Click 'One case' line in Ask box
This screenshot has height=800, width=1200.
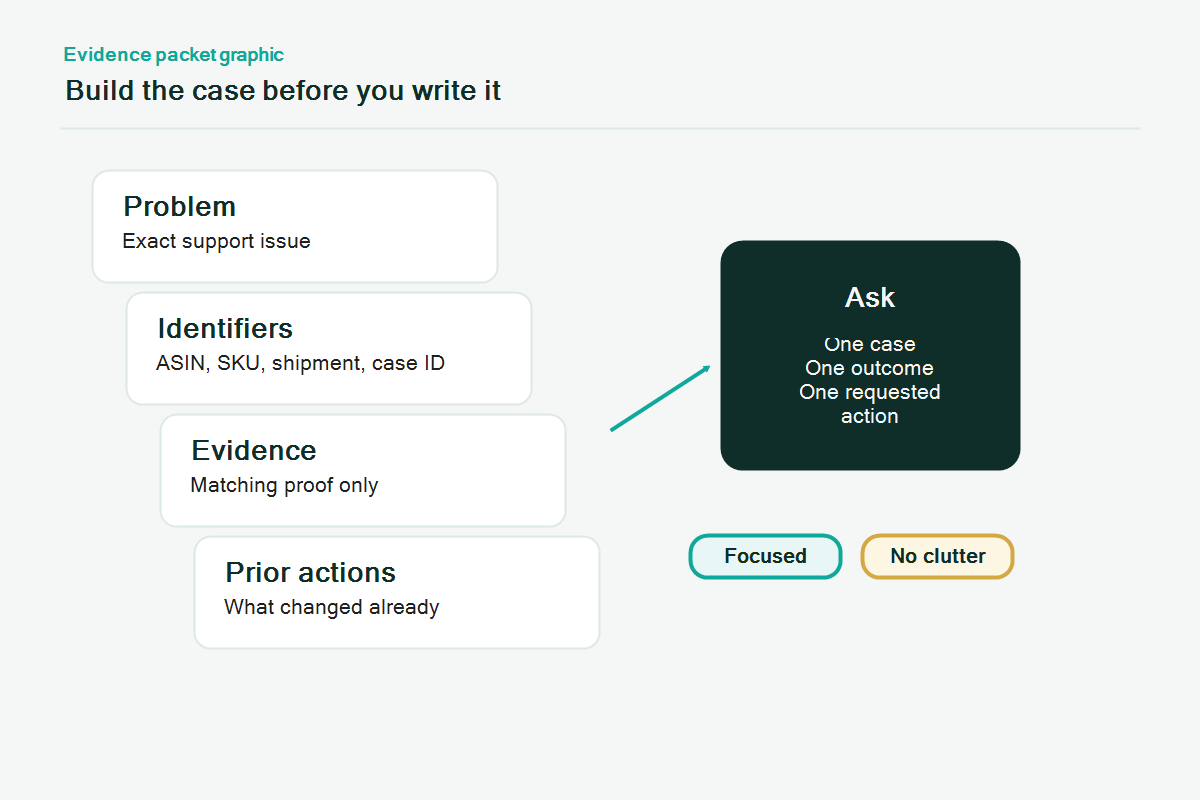(x=870, y=344)
